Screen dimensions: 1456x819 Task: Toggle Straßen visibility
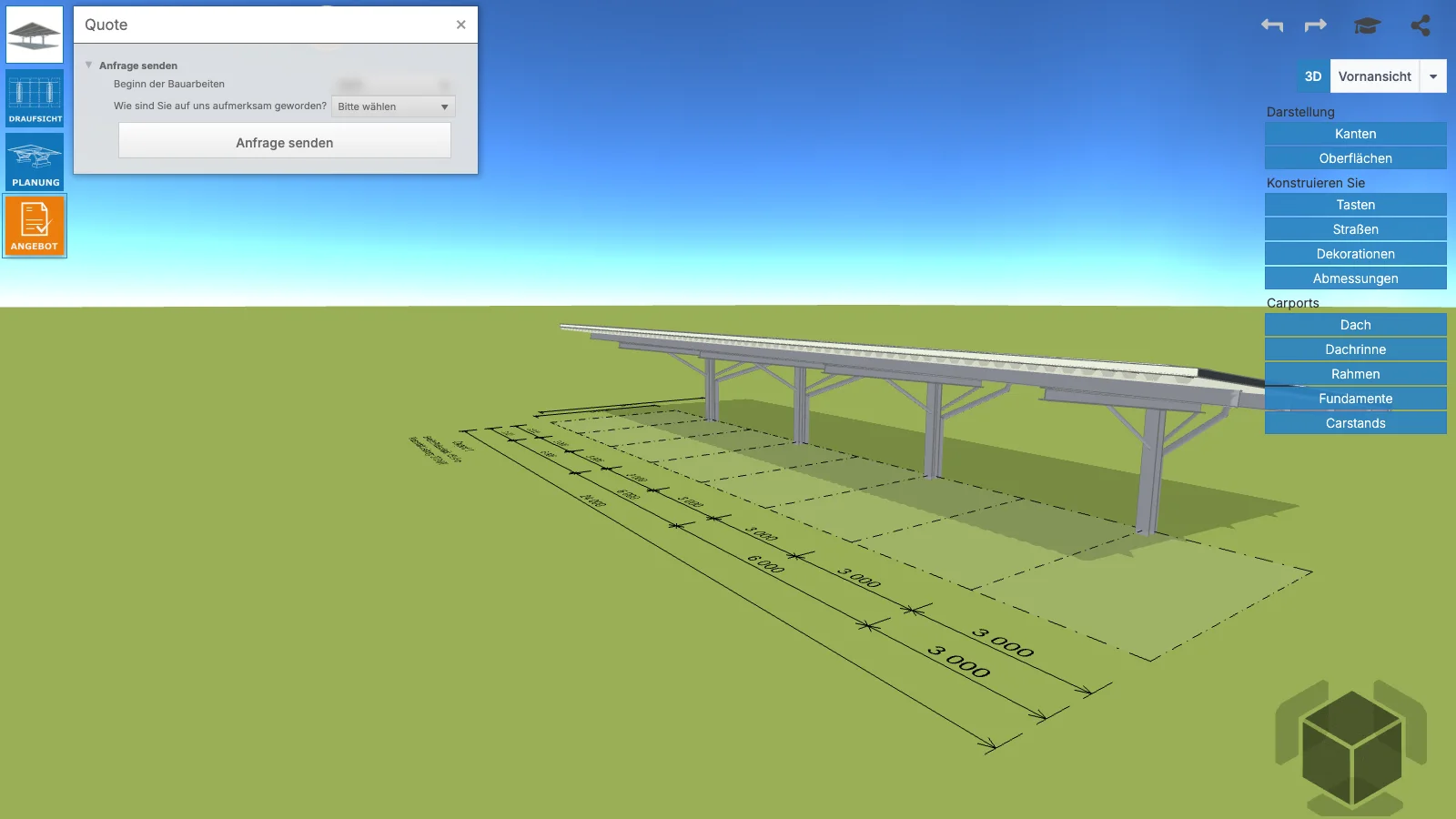(x=1355, y=229)
